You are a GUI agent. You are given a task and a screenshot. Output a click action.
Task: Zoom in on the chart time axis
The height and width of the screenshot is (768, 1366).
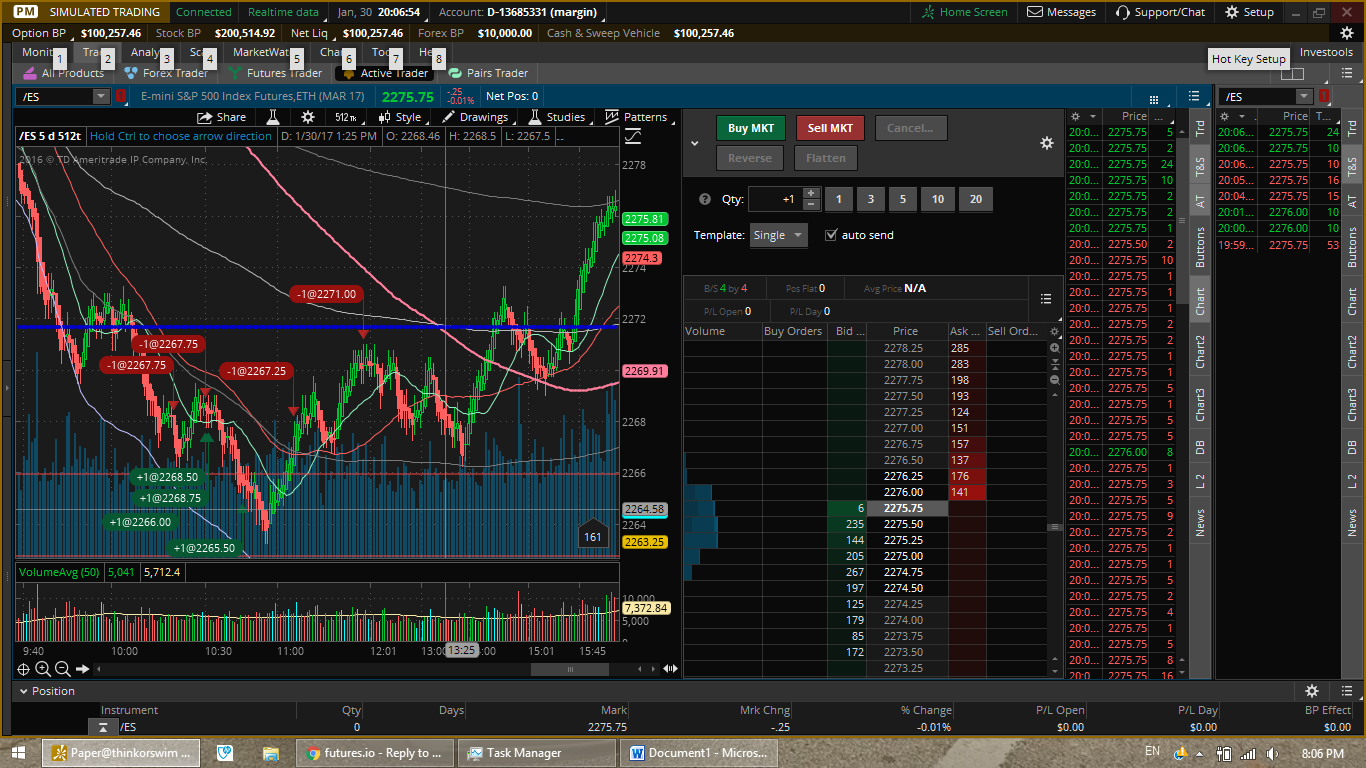[43, 669]
